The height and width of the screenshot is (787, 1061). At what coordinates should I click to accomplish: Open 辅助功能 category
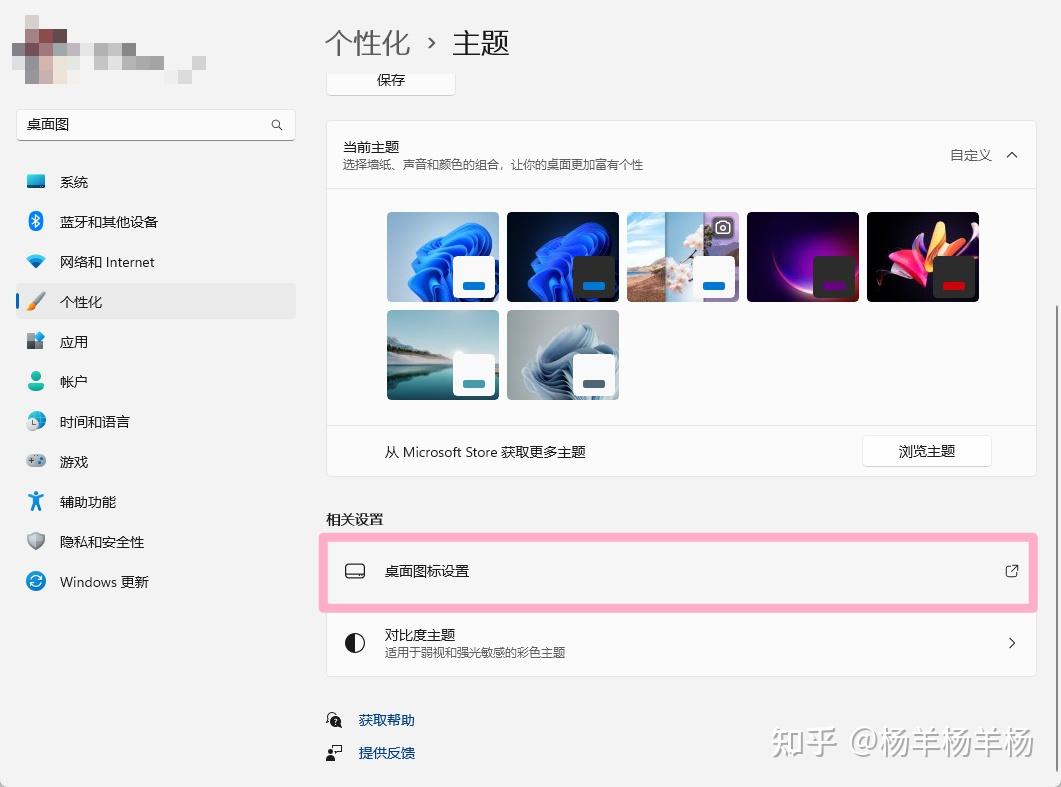pyautogui.click(x=156, y=501)
